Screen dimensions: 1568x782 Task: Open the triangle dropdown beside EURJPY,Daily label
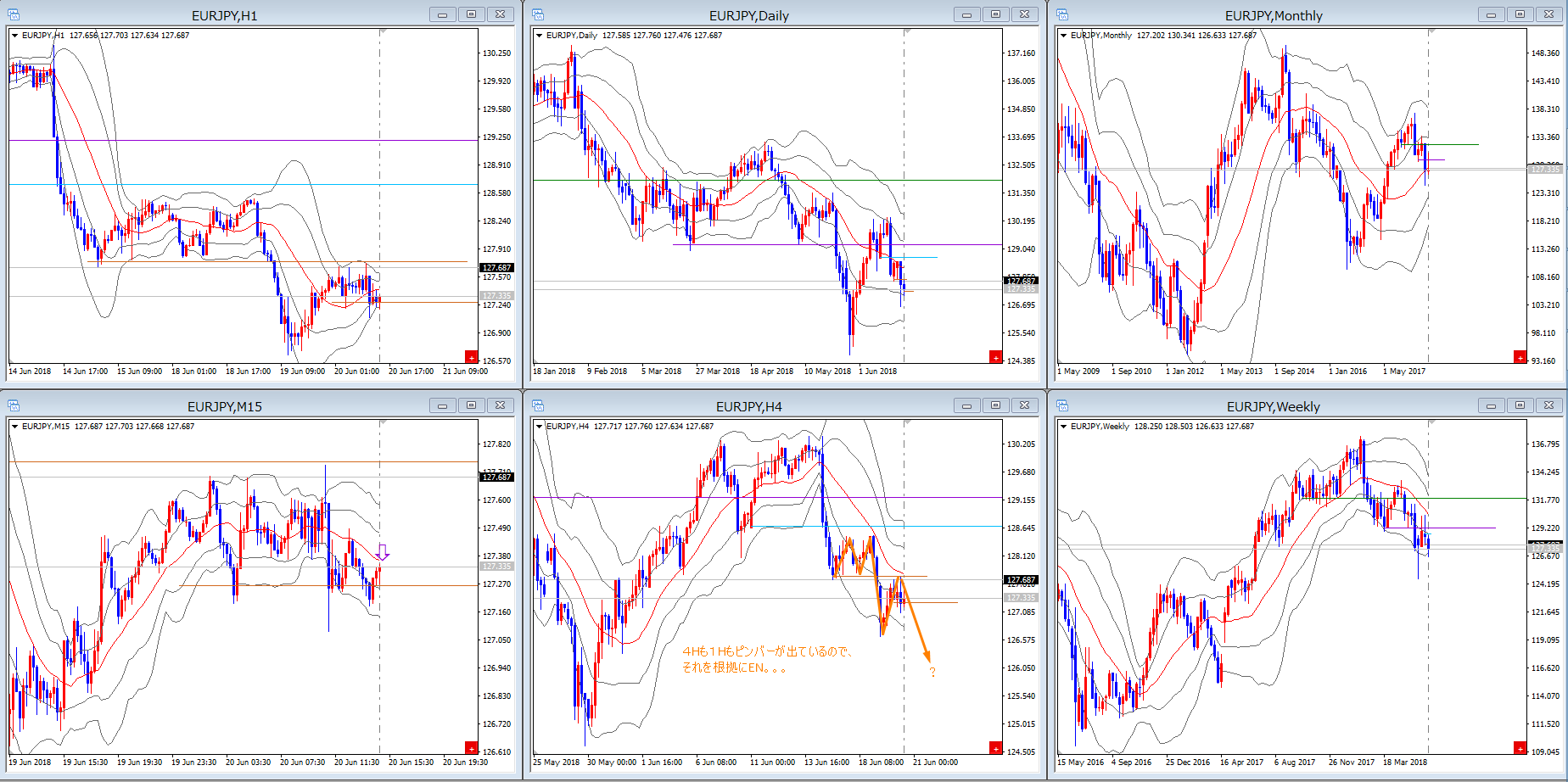540,36
